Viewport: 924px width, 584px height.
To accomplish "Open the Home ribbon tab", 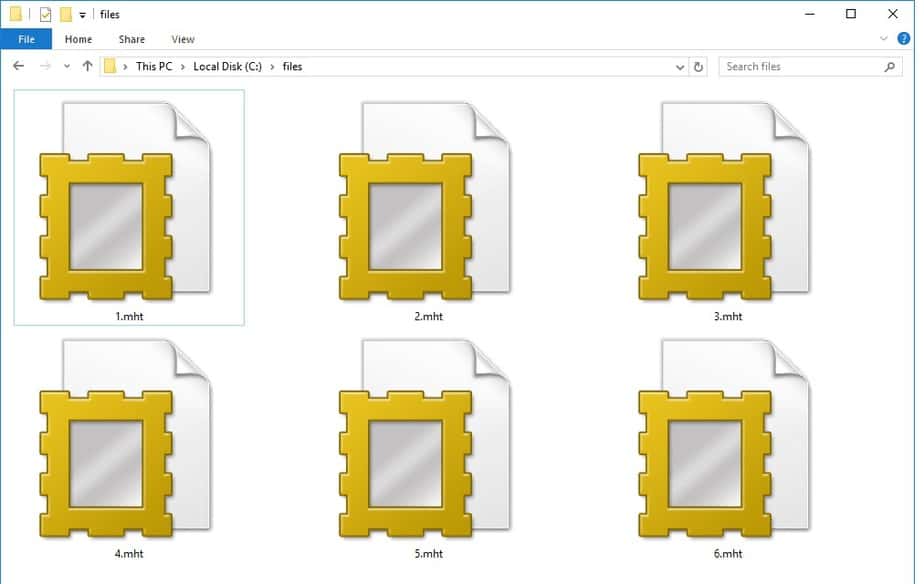I will tap(78, 39).
